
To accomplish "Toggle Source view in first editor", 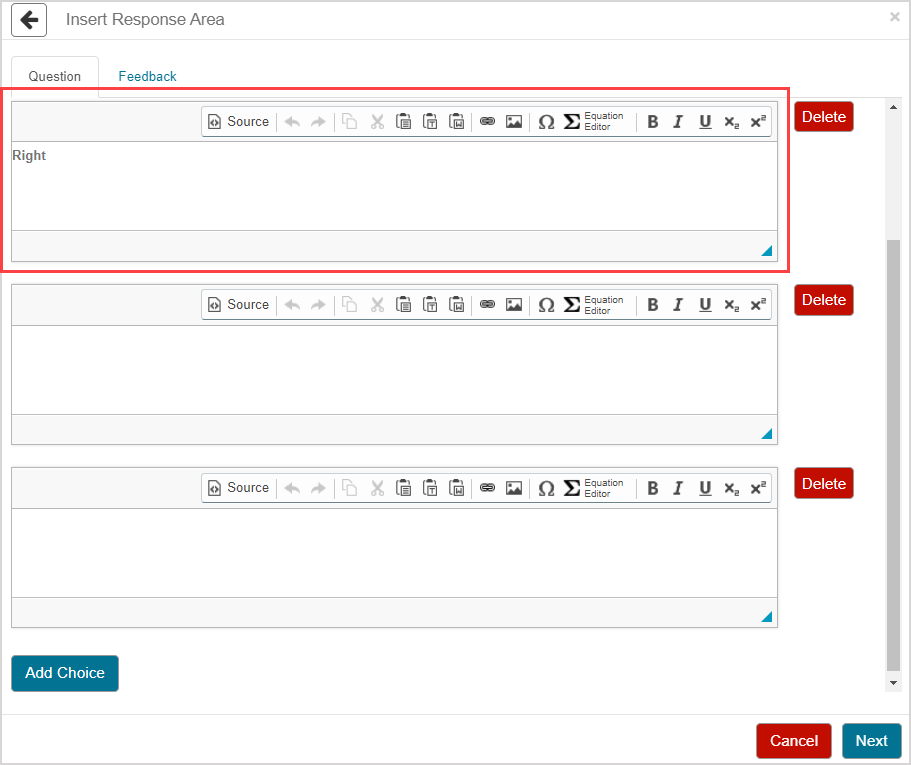I will (239, 122).
